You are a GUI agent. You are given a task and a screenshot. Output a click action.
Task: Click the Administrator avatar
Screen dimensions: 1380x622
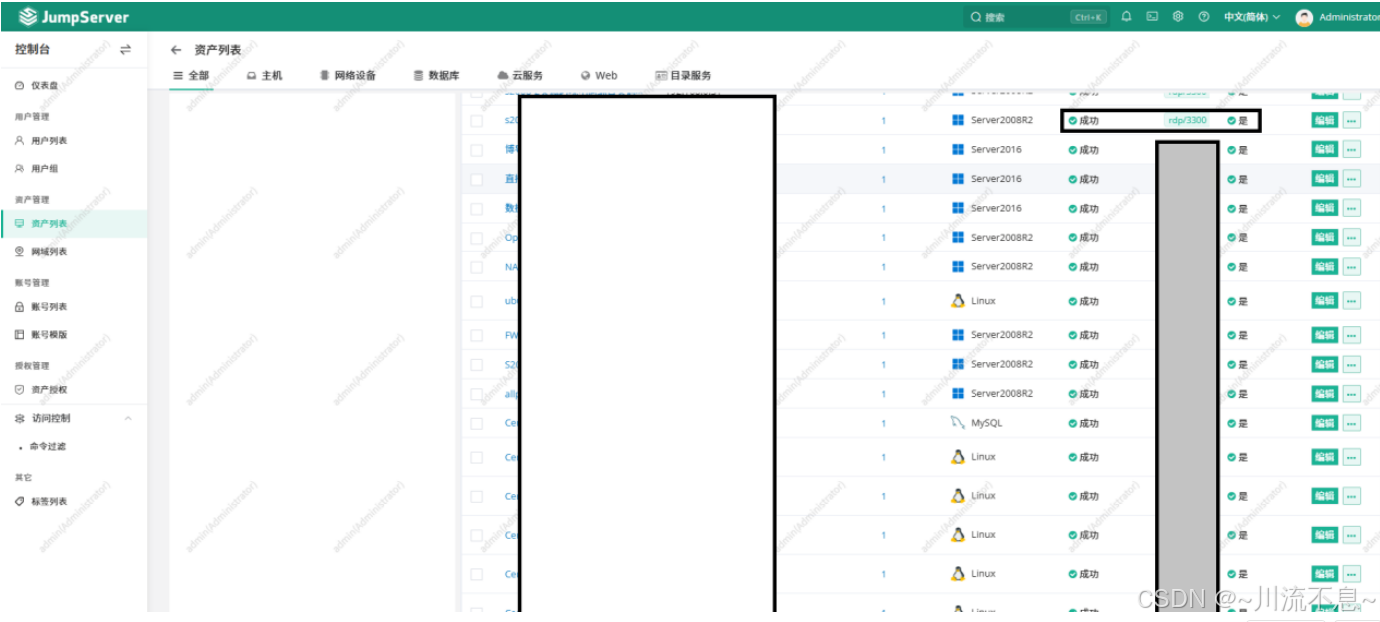(x=1304, y=17)
